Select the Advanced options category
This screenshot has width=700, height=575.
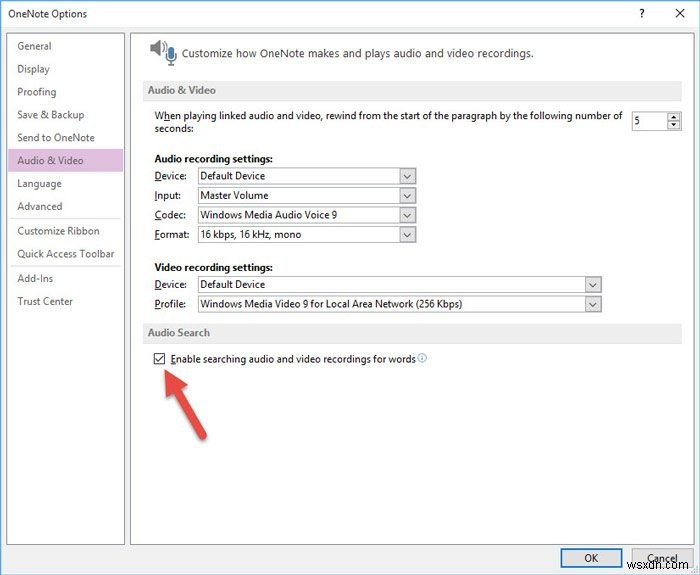pos(65,206)
